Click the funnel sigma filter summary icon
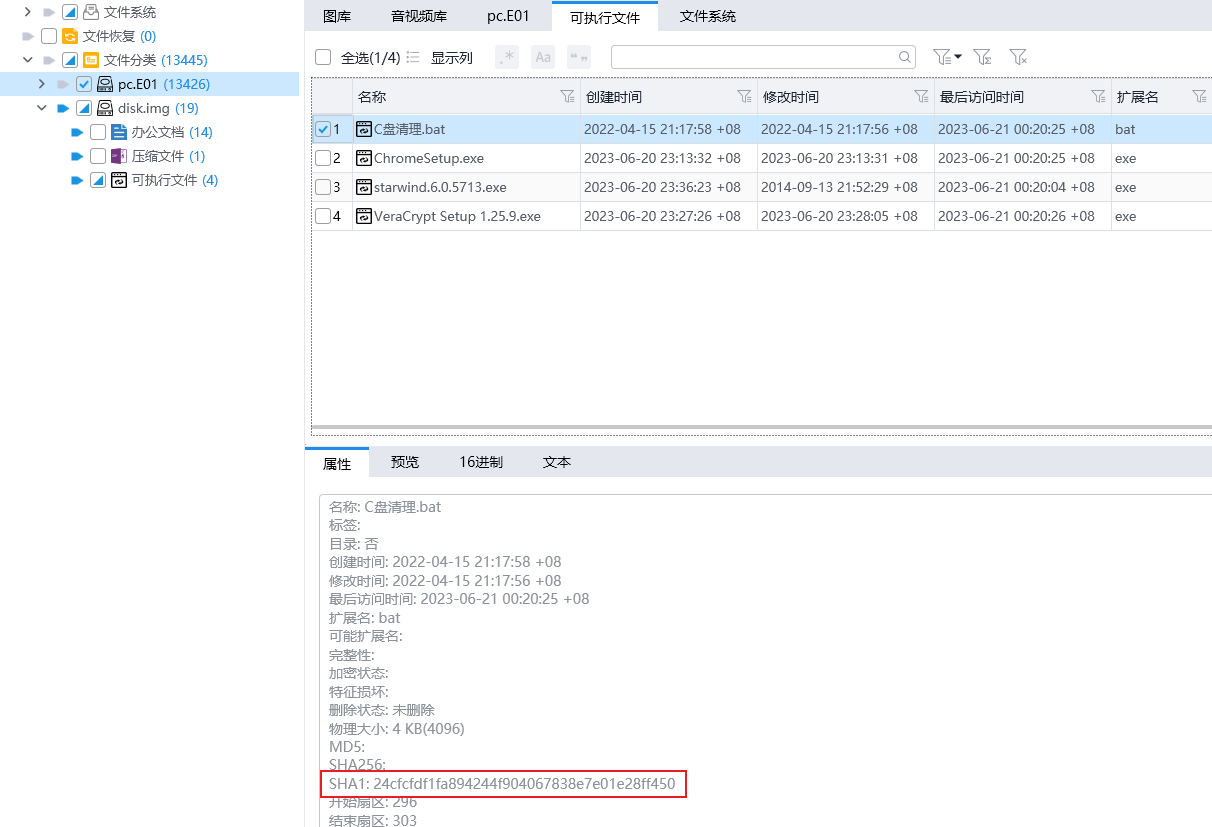This screenshot has height=827, width=1212. pyautogui.click(x=982, y=57)
